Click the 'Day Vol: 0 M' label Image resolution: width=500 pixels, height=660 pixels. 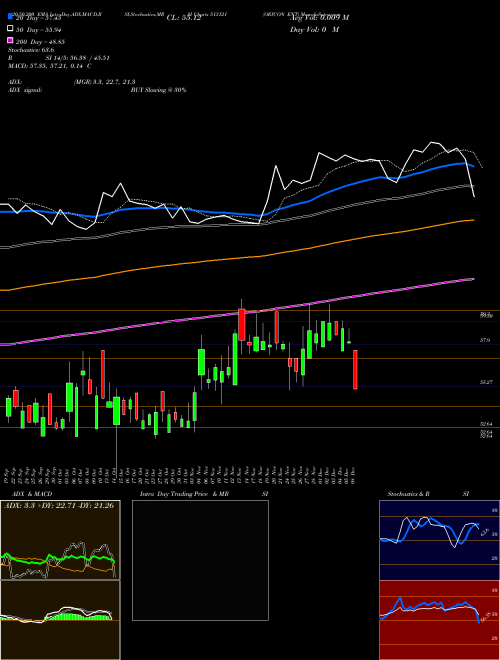point(314,29)
